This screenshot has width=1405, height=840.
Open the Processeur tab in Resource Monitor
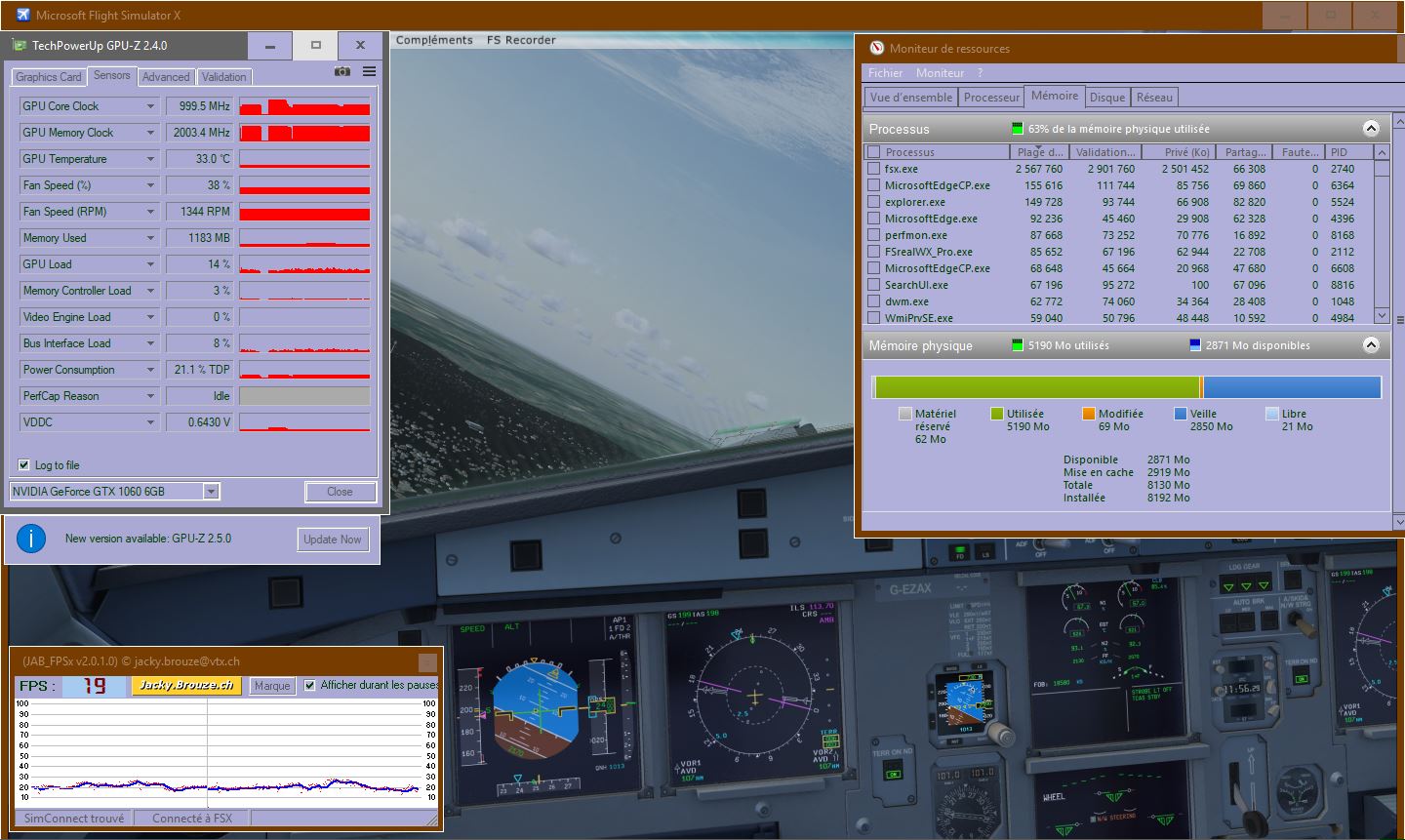[991, 97]
